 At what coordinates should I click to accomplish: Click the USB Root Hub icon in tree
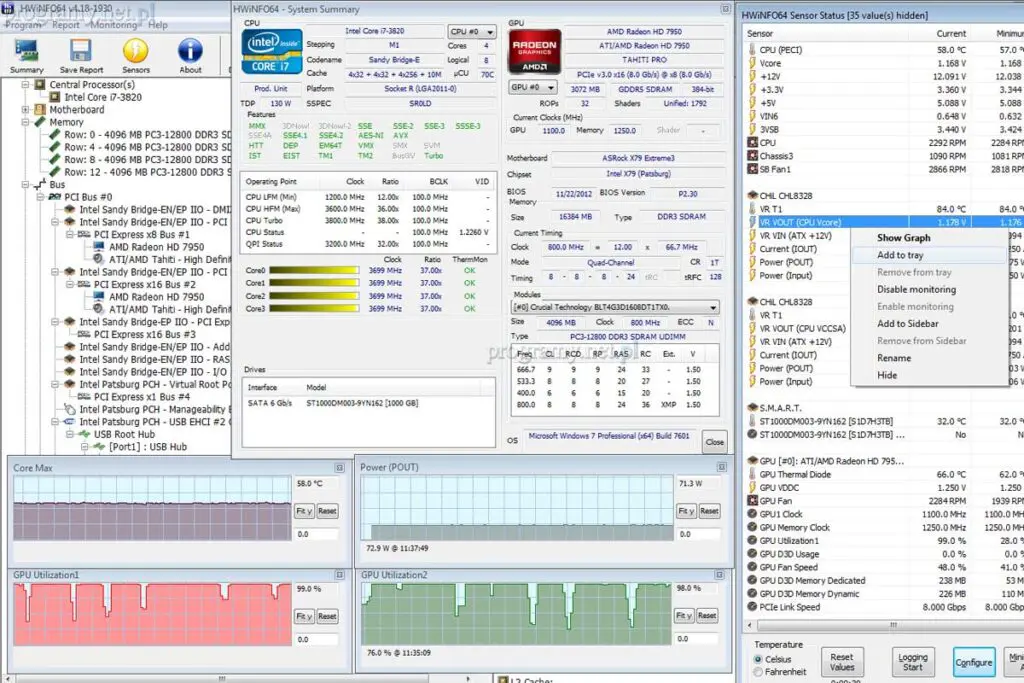coord(84,434)
